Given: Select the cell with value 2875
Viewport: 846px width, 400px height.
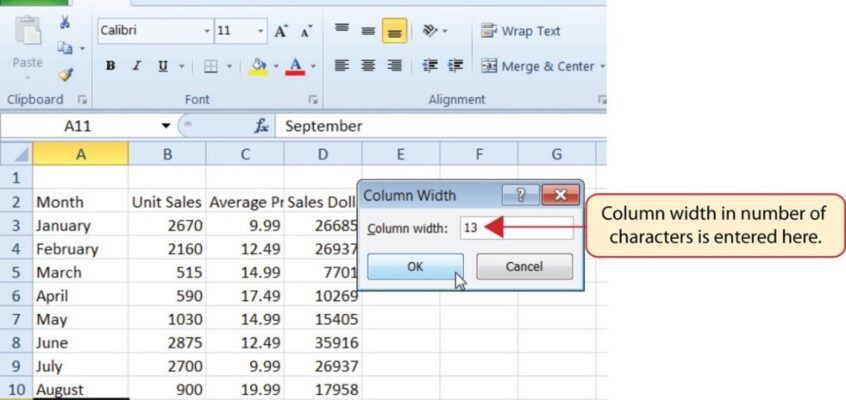Looking at the screenshot, I should tap(167, 343).
